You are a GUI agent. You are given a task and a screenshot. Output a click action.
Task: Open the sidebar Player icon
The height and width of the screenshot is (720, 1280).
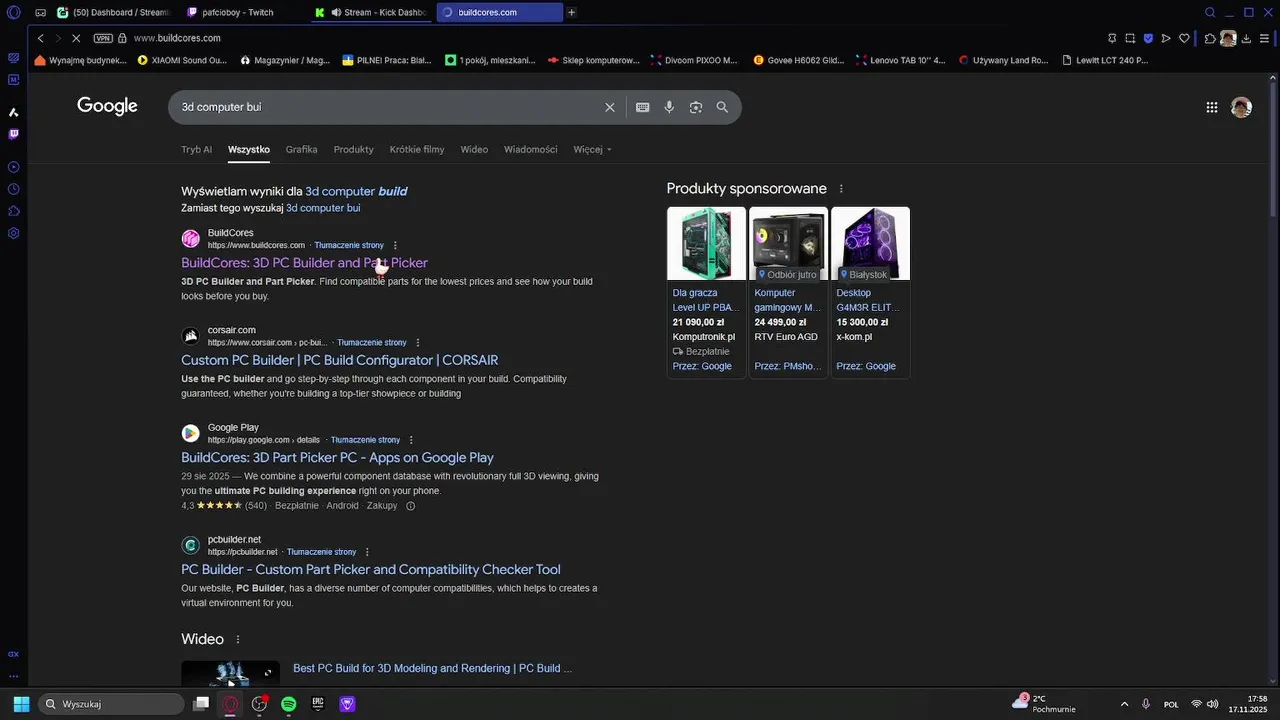click(14, 167)
